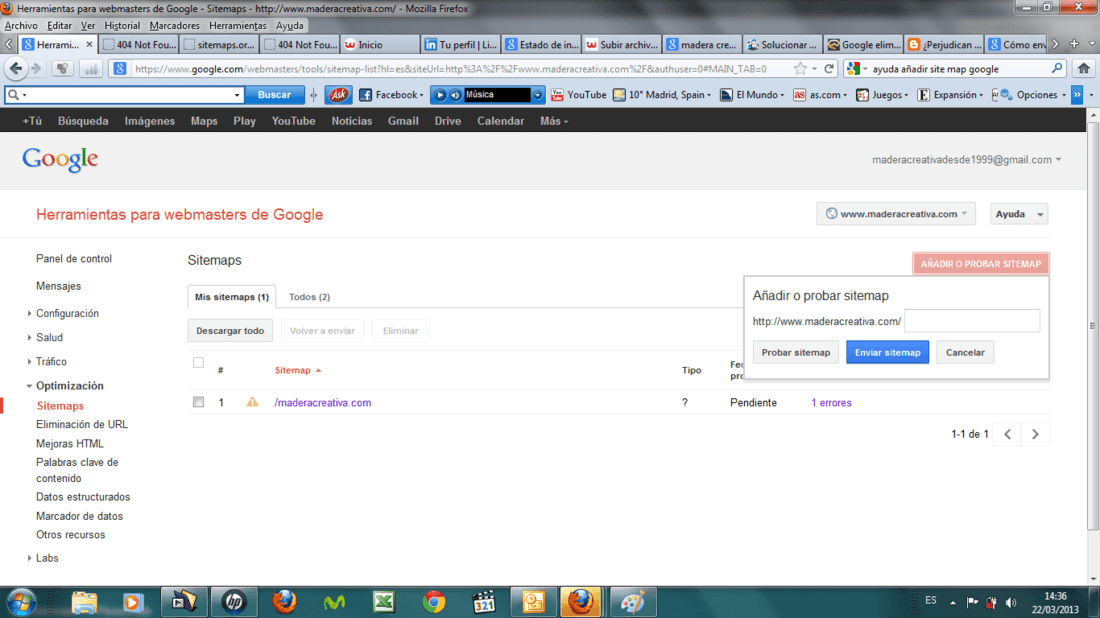Click the warning triangle on sitemap row 1

point(252,402)
